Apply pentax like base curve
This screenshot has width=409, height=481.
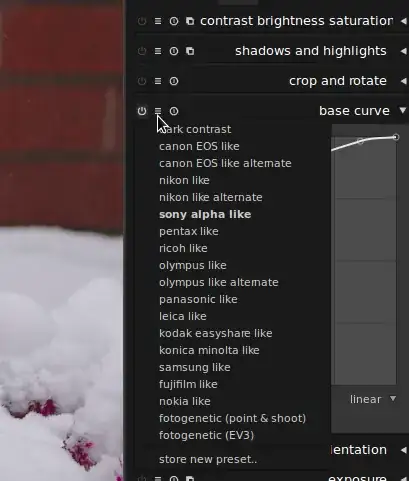[189, 231]
